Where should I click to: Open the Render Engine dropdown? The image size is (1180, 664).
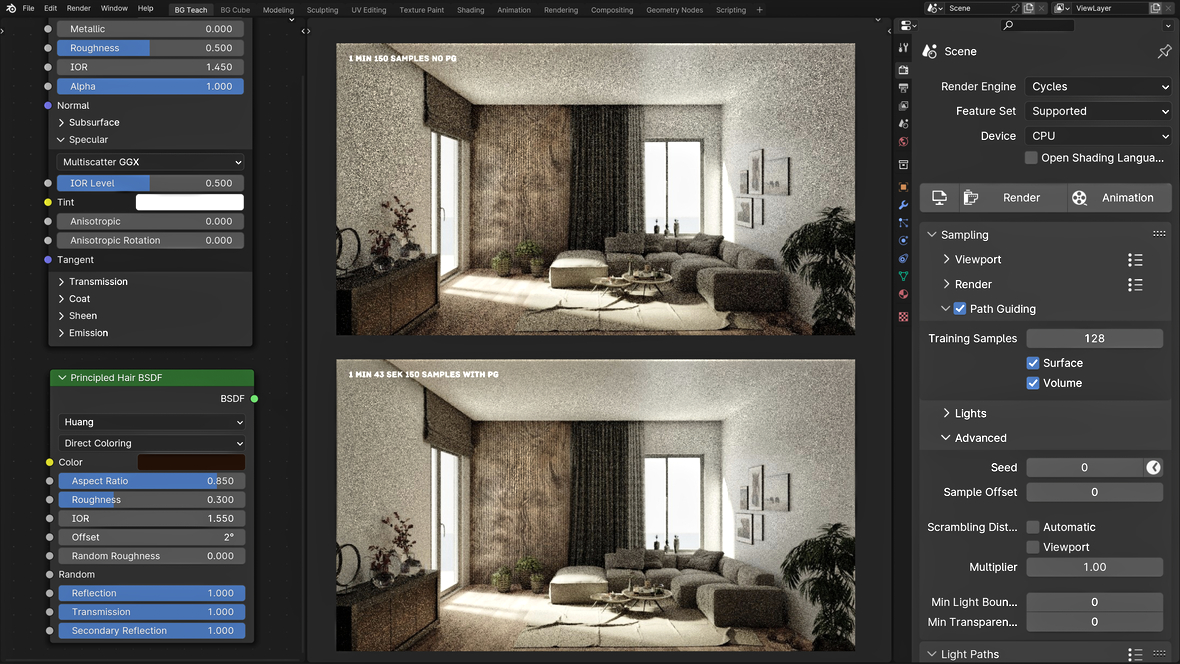tap(1099, 87)
